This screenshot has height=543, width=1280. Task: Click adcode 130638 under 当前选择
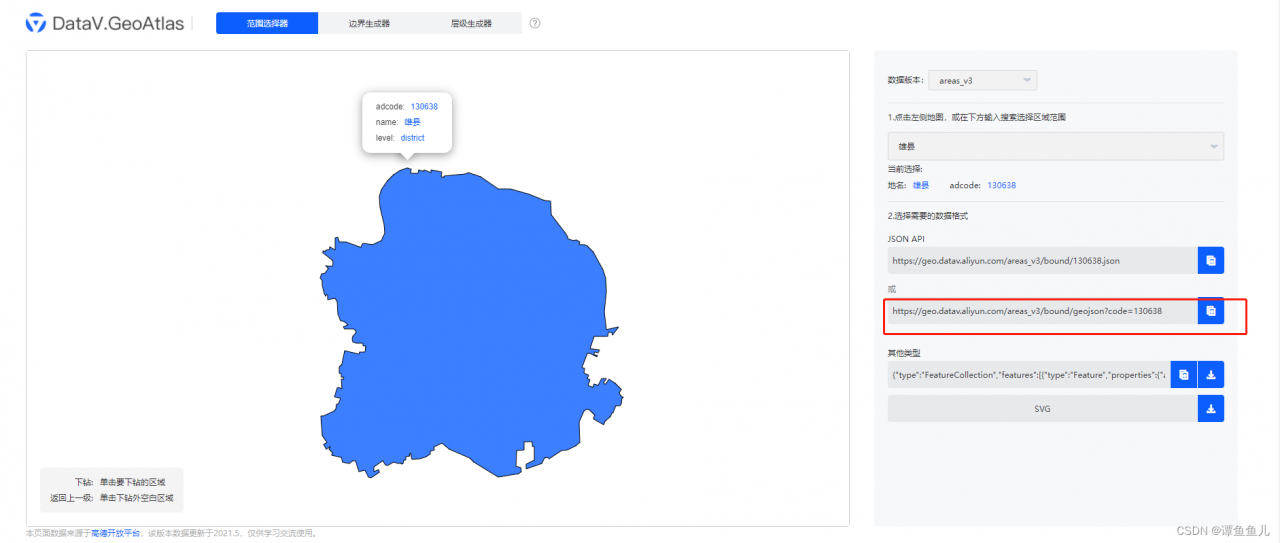pyautogui.click(x=1002, y=185)
